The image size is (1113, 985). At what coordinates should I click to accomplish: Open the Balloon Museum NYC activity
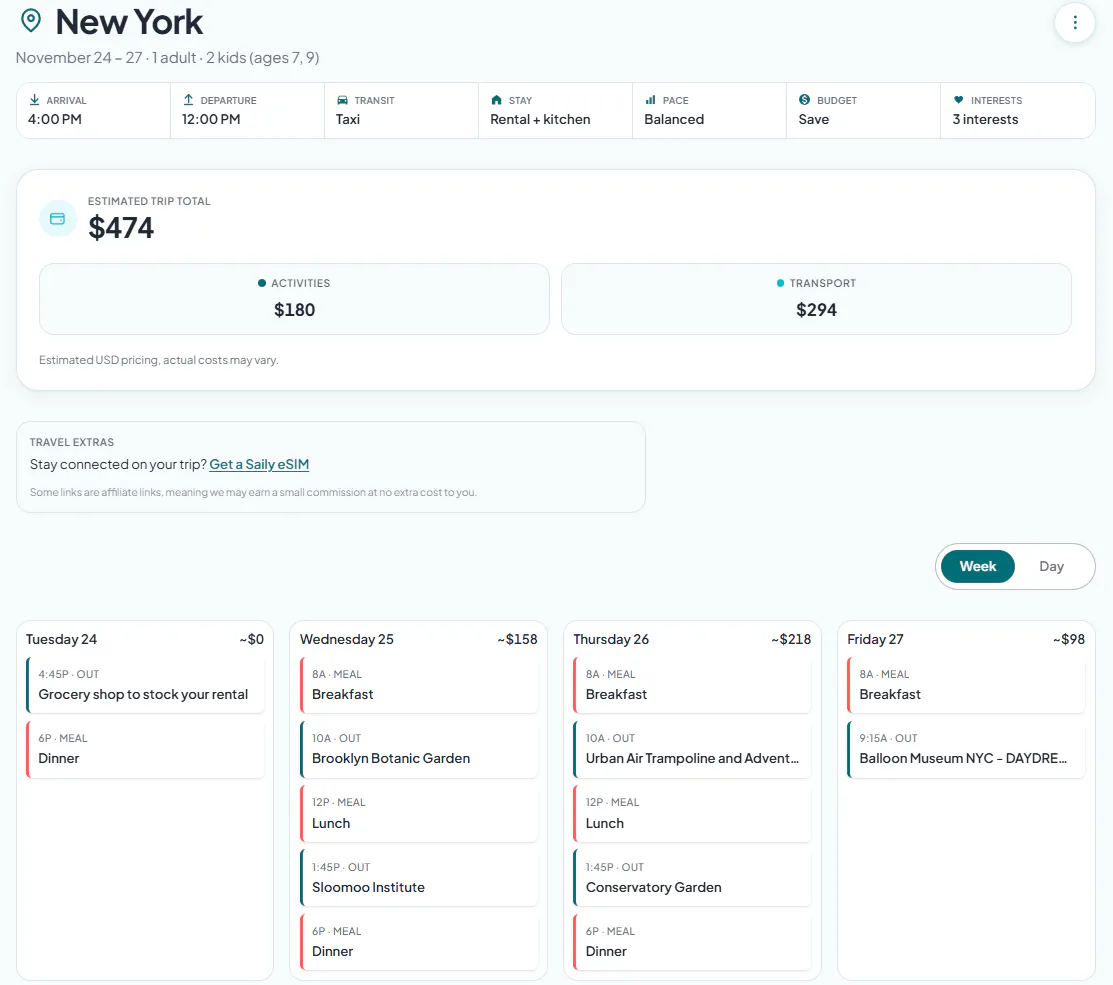point(966,749)
